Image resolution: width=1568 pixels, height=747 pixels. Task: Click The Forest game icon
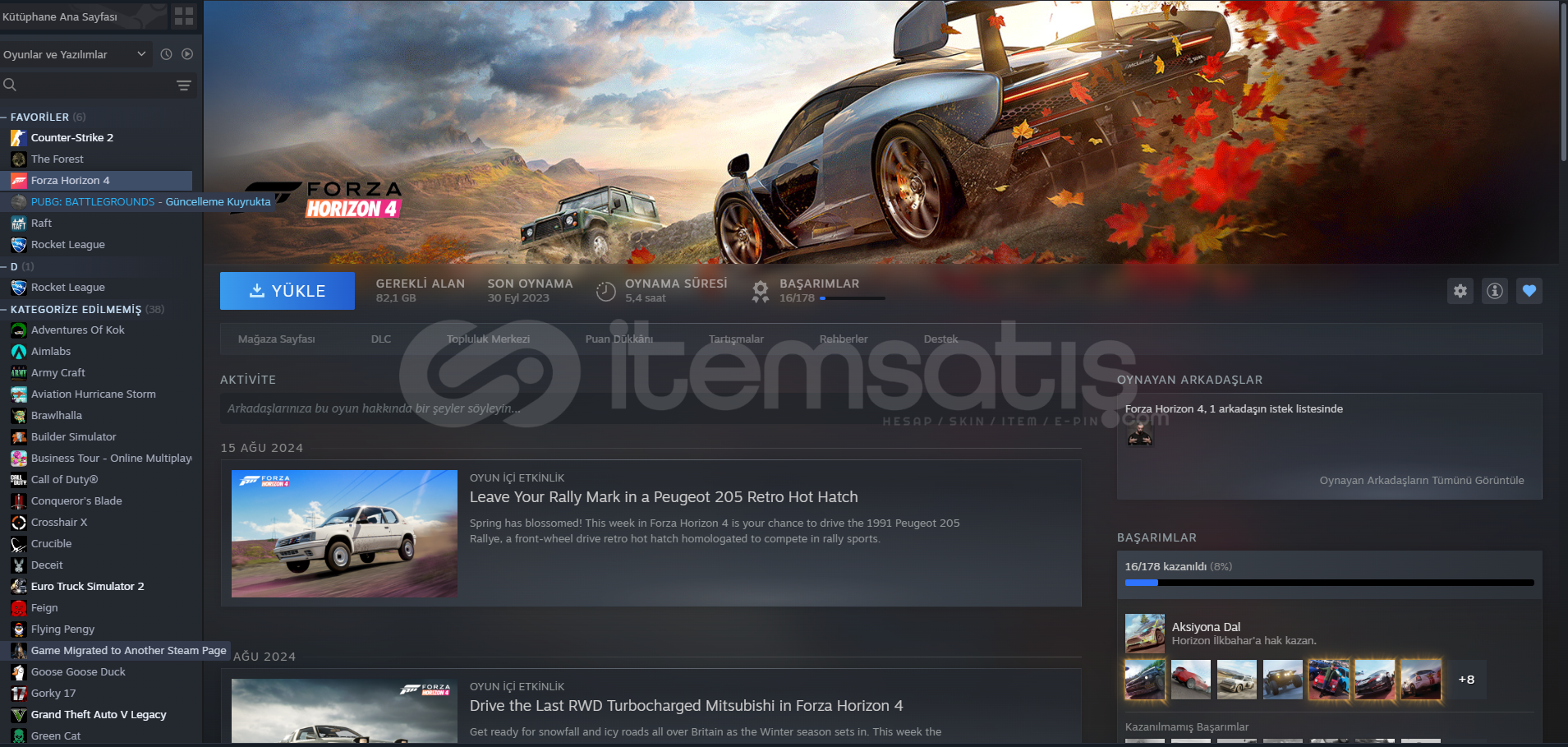coord(19,159)
